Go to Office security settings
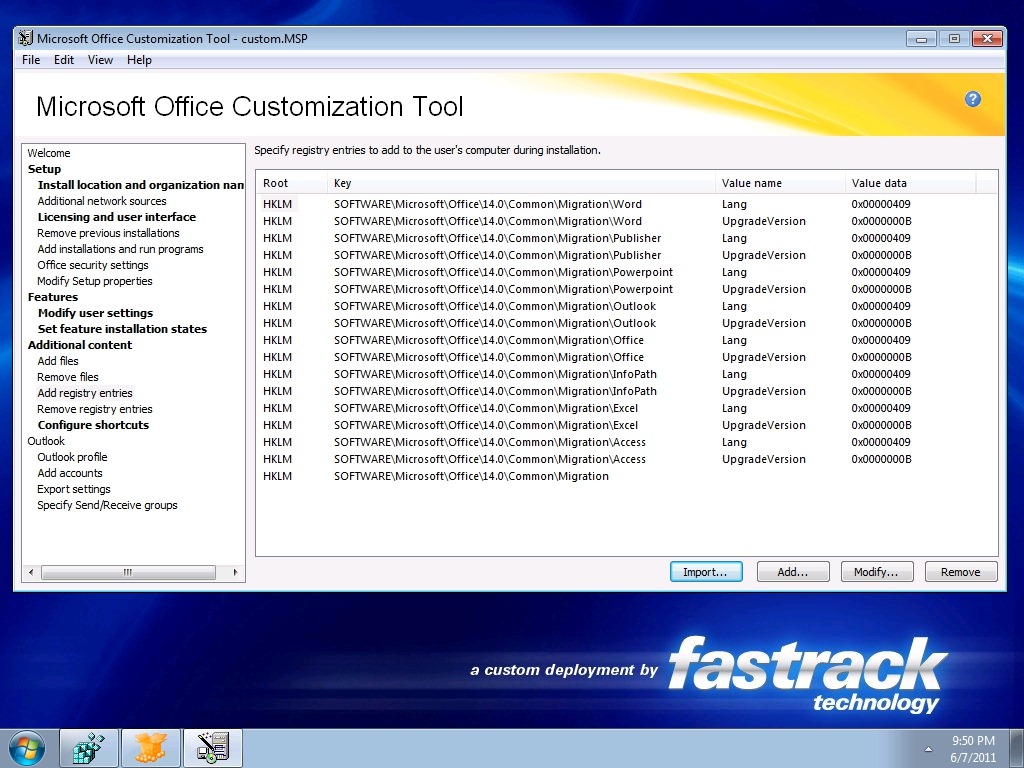Screen dimensions: 1024x768 (x=93, y=265)
